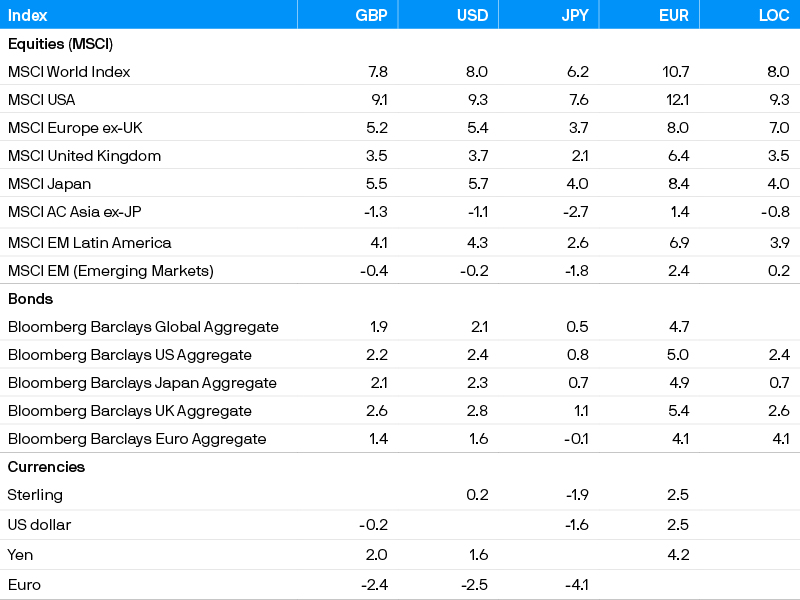This screenshot has width=800, height=600.
Task: Select the MSCI Europe ex-UK row label
Action: click(76, 128)
